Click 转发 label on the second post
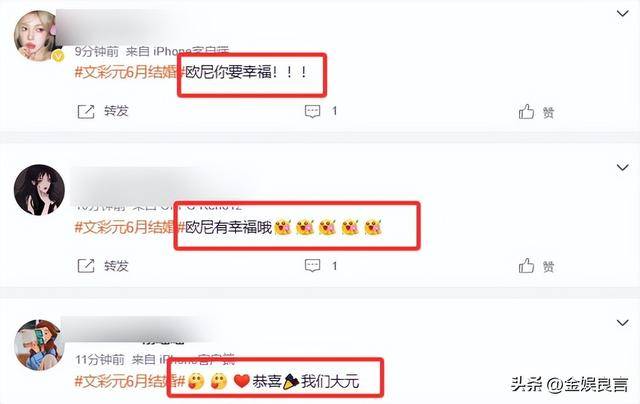The image size is (640, 404). [x=116, y=266]
